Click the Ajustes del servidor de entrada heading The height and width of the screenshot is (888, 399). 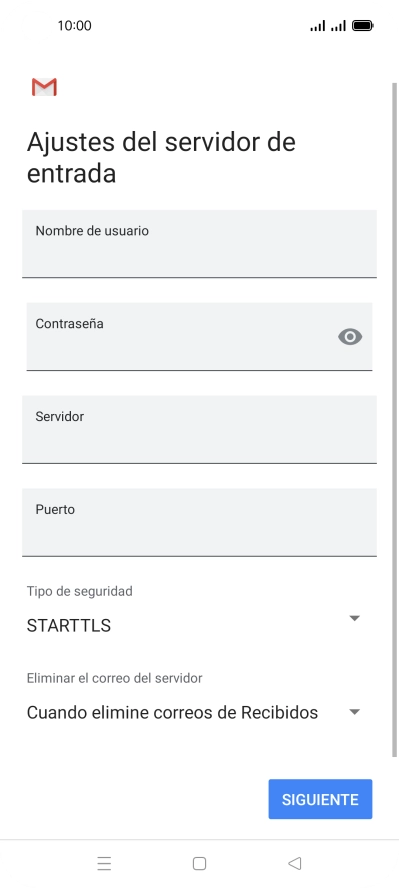pyautogui.click(x=161, y=157)
